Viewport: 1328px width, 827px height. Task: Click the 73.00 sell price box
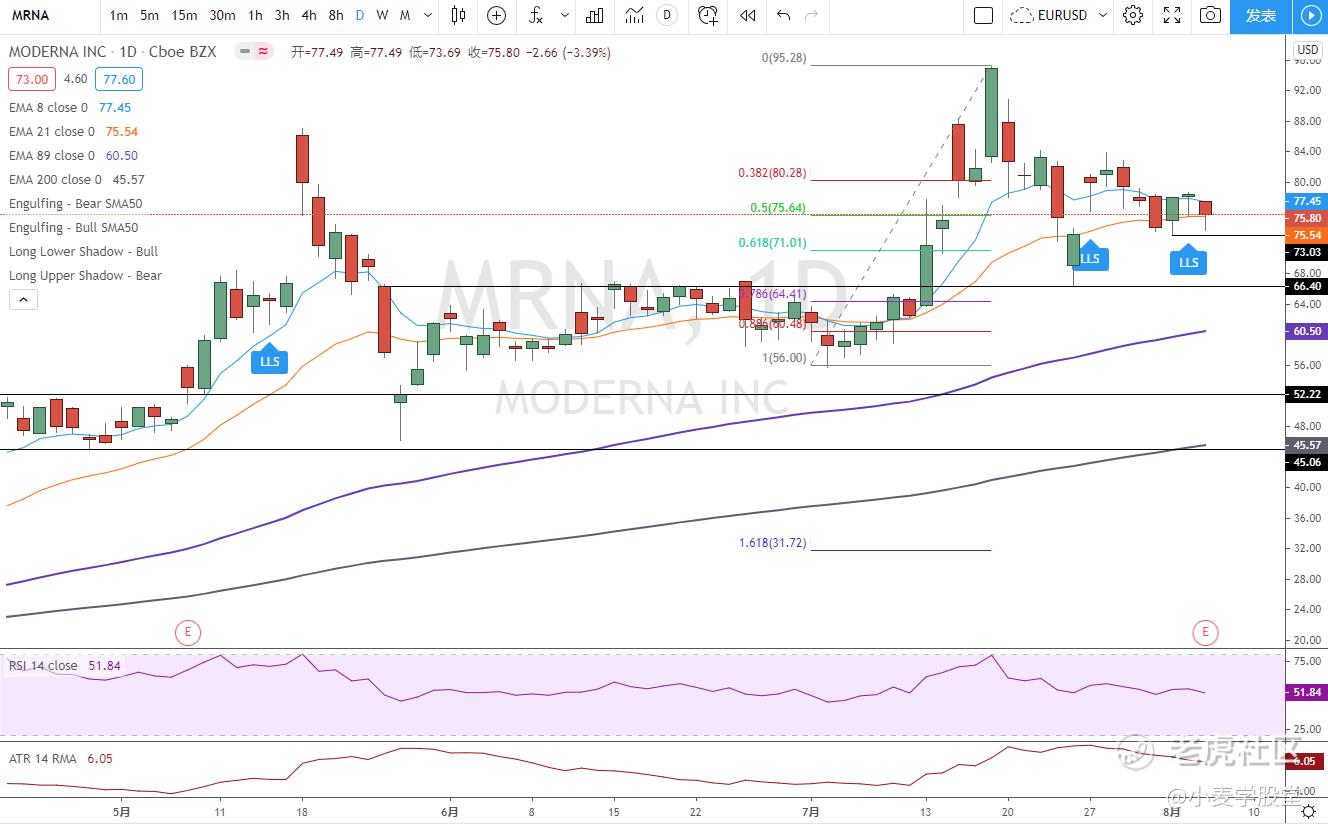click(x=32, y=79)
